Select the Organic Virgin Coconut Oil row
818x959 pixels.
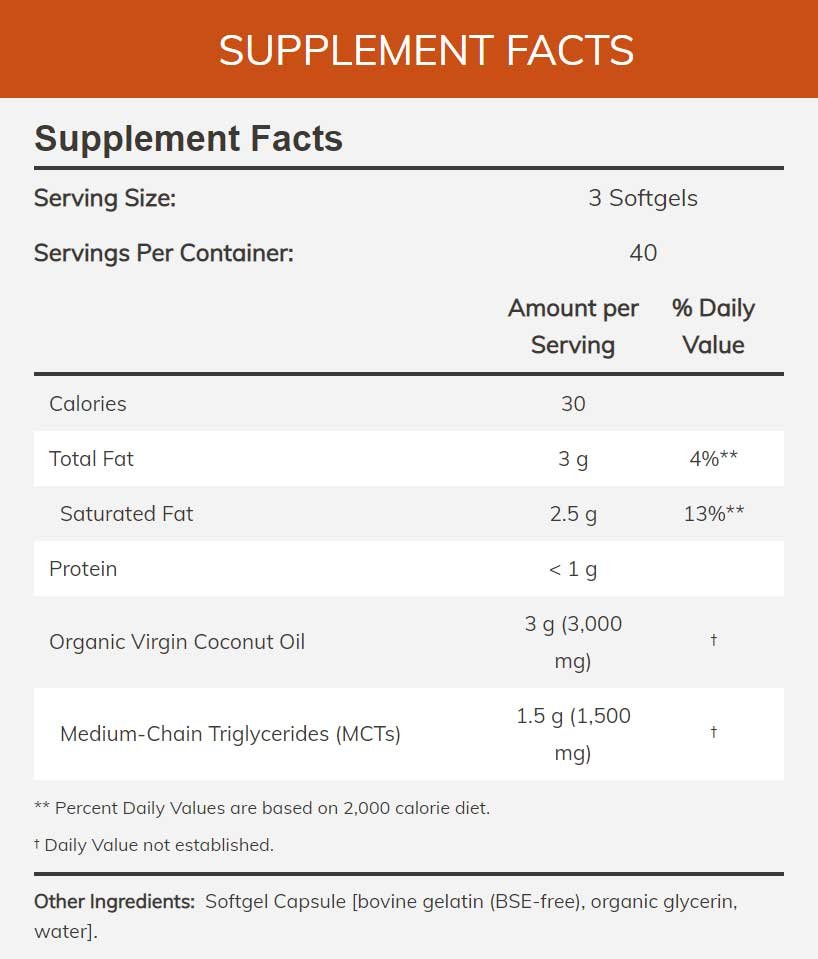[x=409, y=642]
